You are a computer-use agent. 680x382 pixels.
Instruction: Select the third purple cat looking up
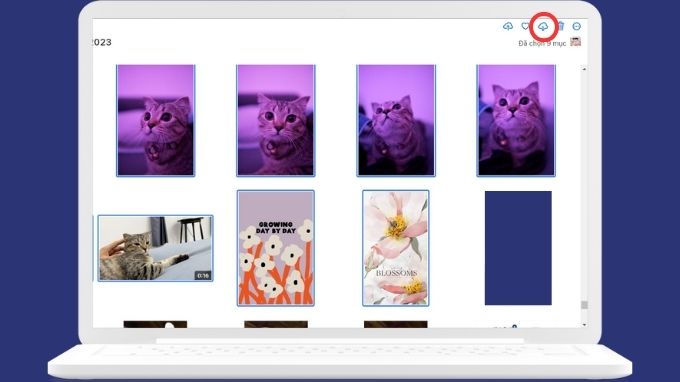pyautogui.click(x=396, y=121)
